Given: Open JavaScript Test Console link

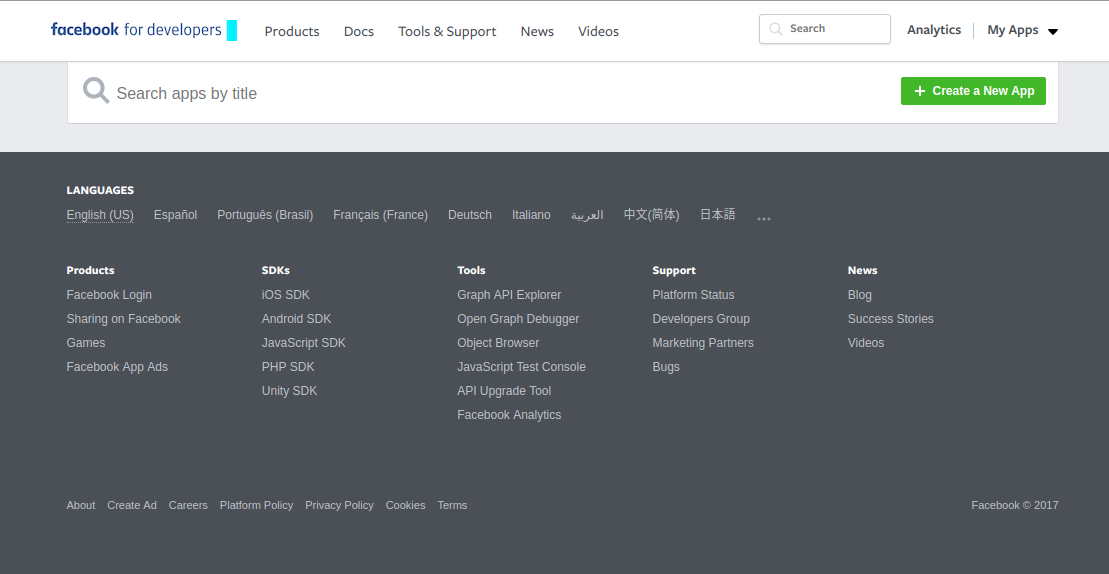Looking at the screenshot, I should click(522, 367).
